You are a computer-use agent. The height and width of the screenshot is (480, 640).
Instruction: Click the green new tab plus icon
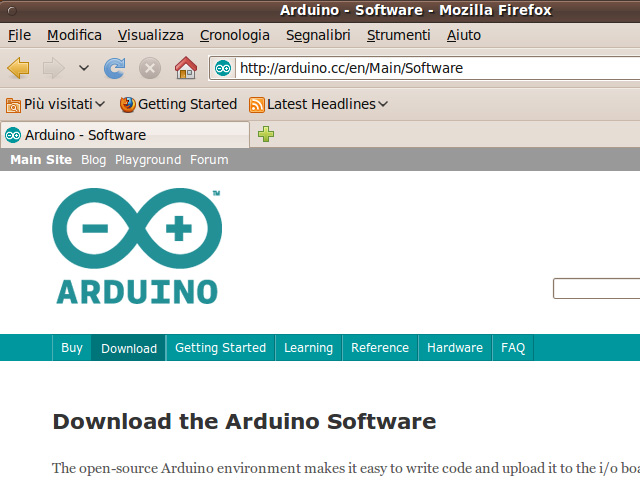tap(265, 135)
